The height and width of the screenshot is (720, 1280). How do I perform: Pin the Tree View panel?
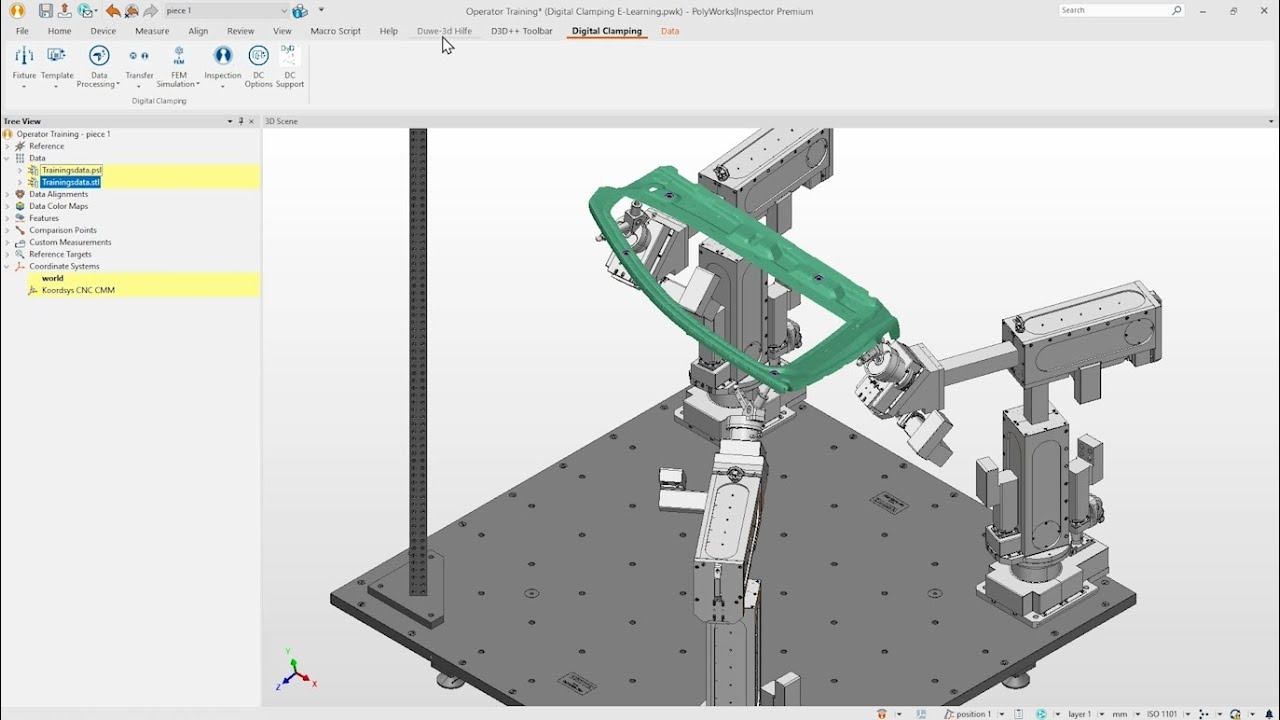(x=241, y=121)
